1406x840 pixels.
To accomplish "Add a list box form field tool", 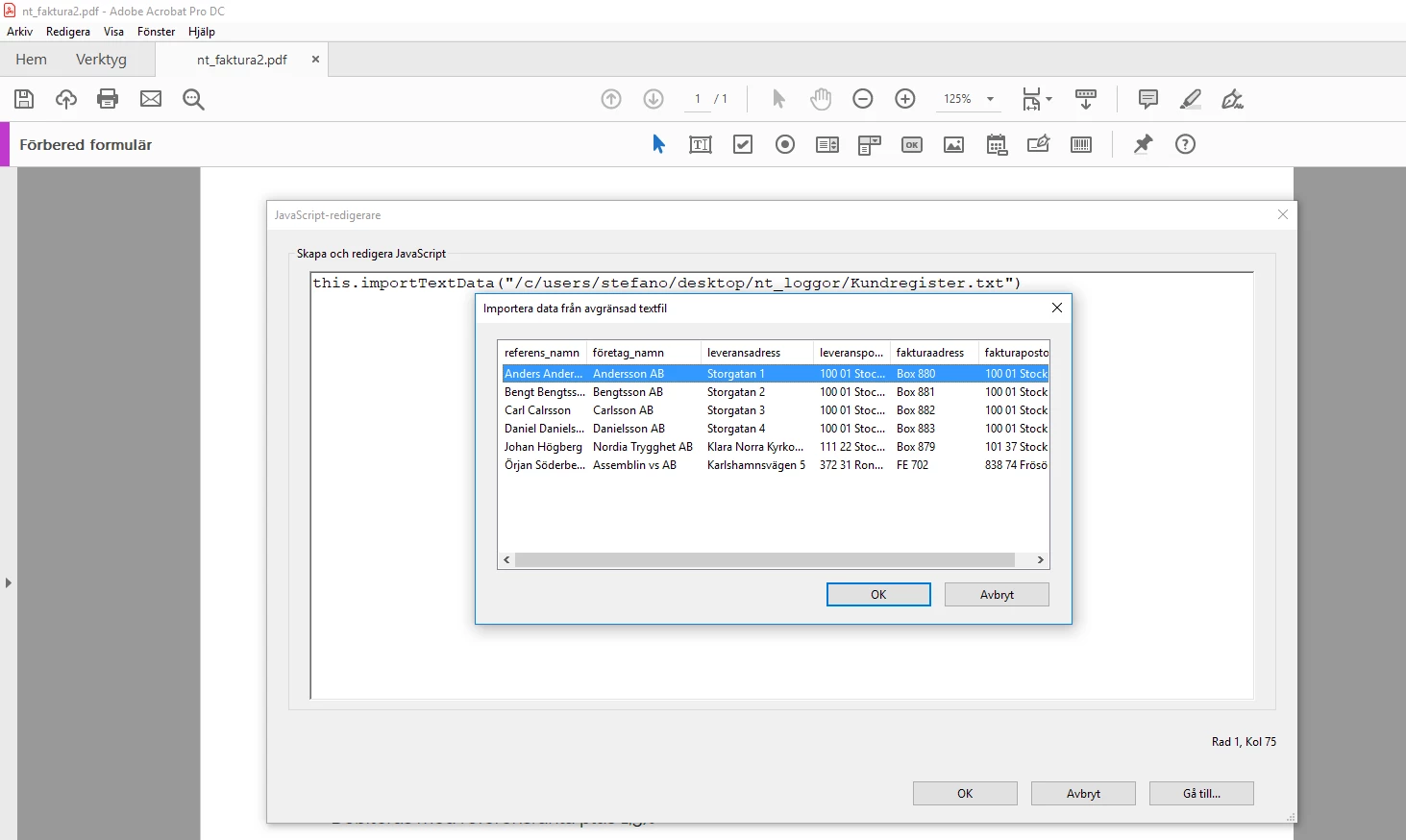I will pos(827,145).
